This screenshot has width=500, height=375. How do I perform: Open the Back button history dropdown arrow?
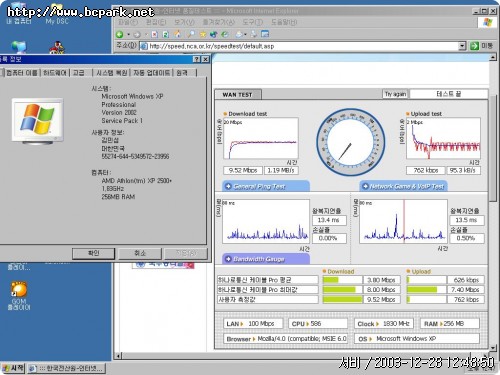pos(128,34)
